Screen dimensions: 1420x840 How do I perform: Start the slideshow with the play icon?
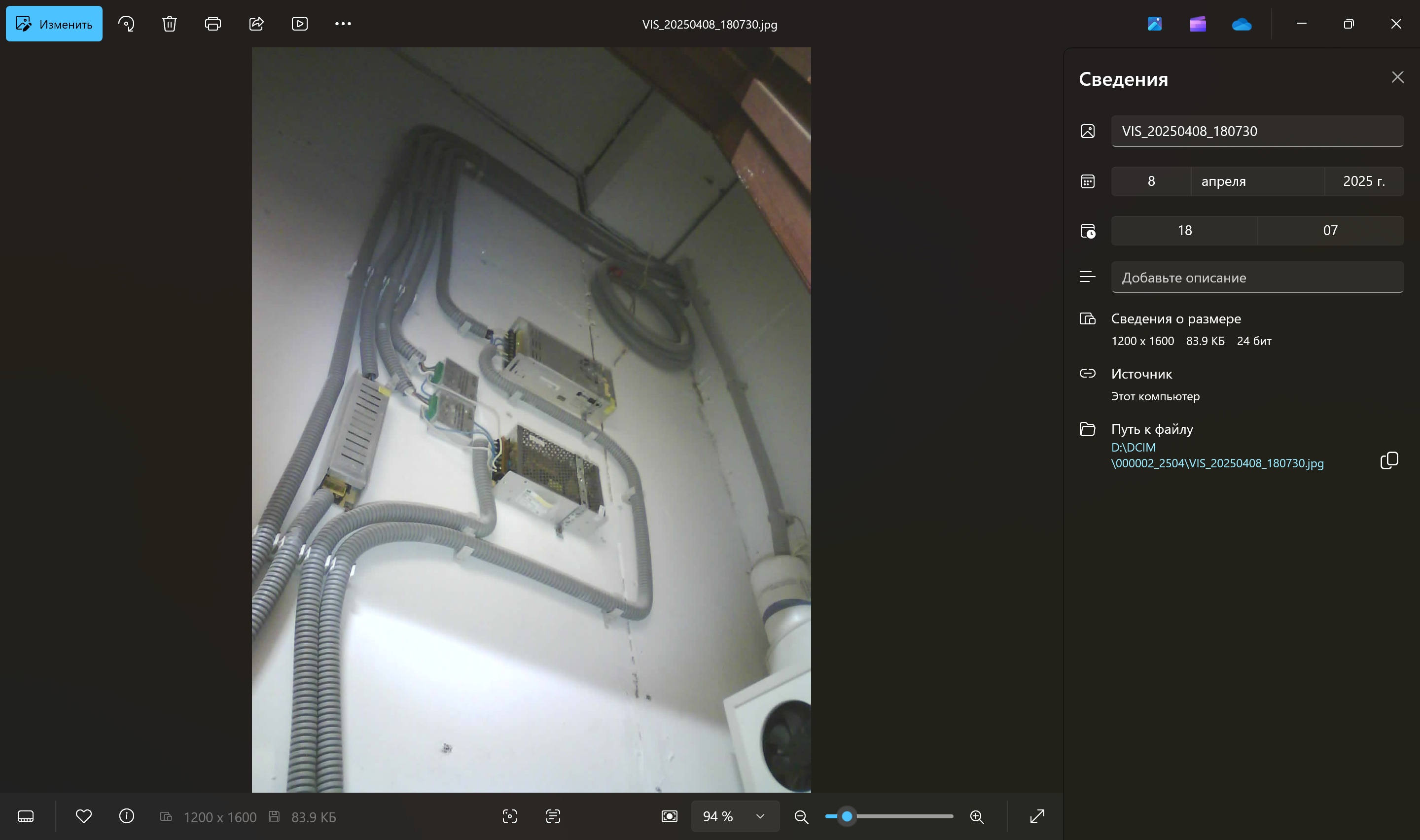point(299,24)
